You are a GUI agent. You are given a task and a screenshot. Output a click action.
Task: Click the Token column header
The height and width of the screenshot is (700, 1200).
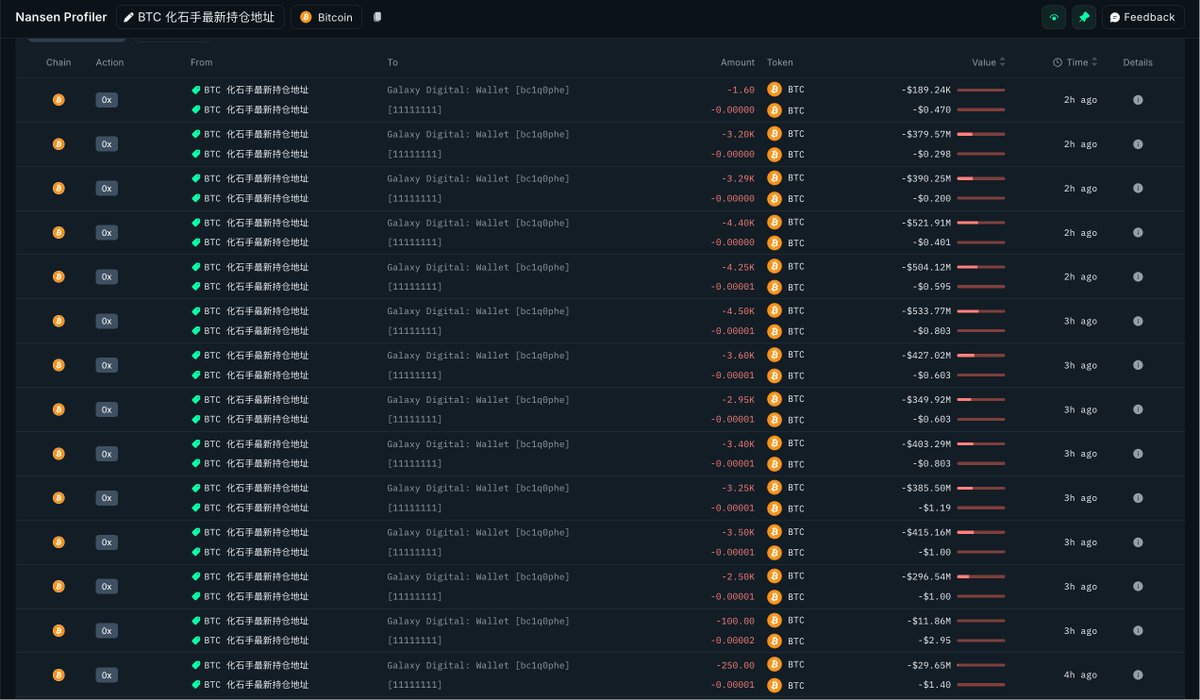(x=780, y=62)
